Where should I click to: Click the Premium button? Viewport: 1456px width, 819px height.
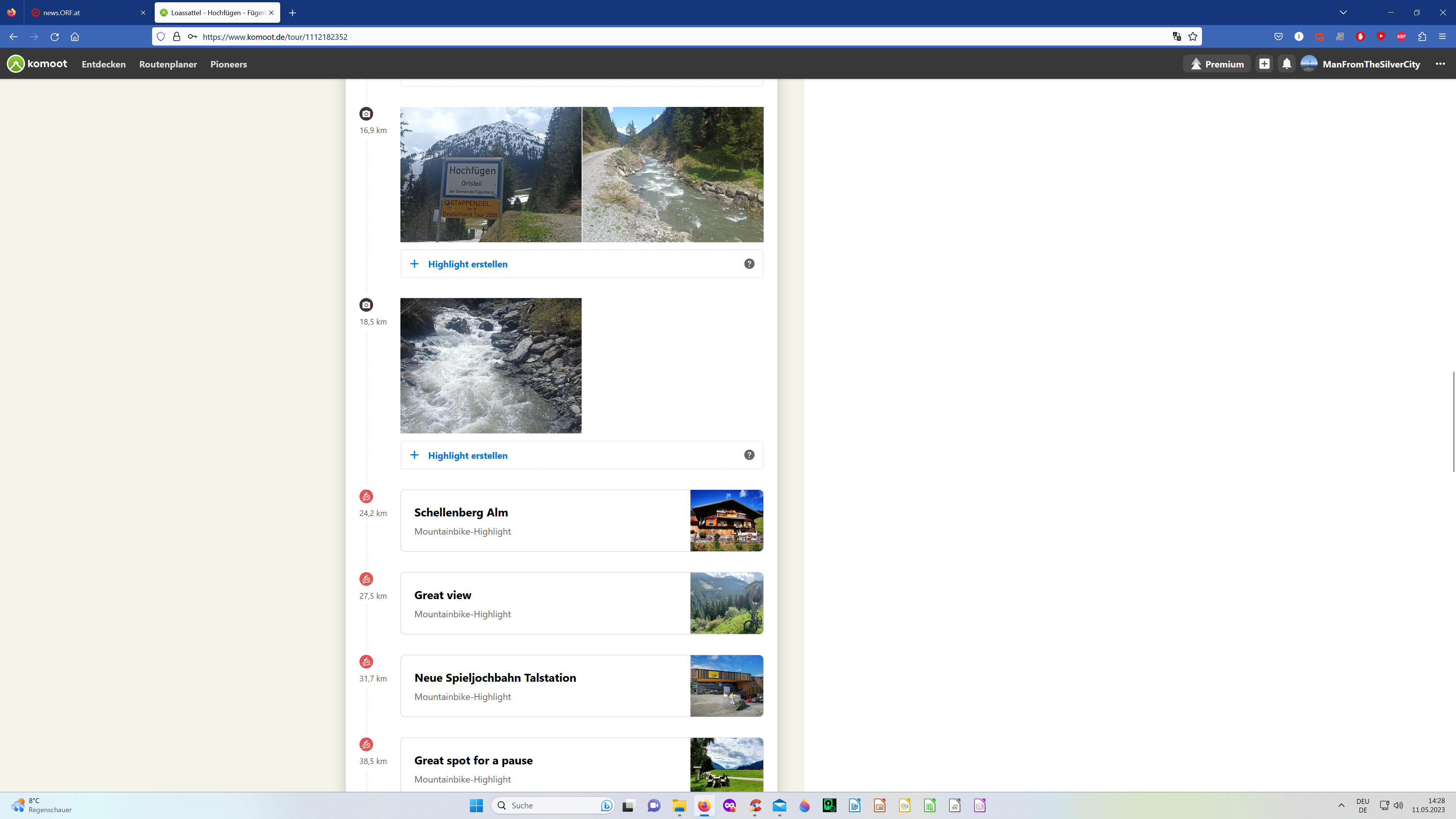click(1217, 64)
